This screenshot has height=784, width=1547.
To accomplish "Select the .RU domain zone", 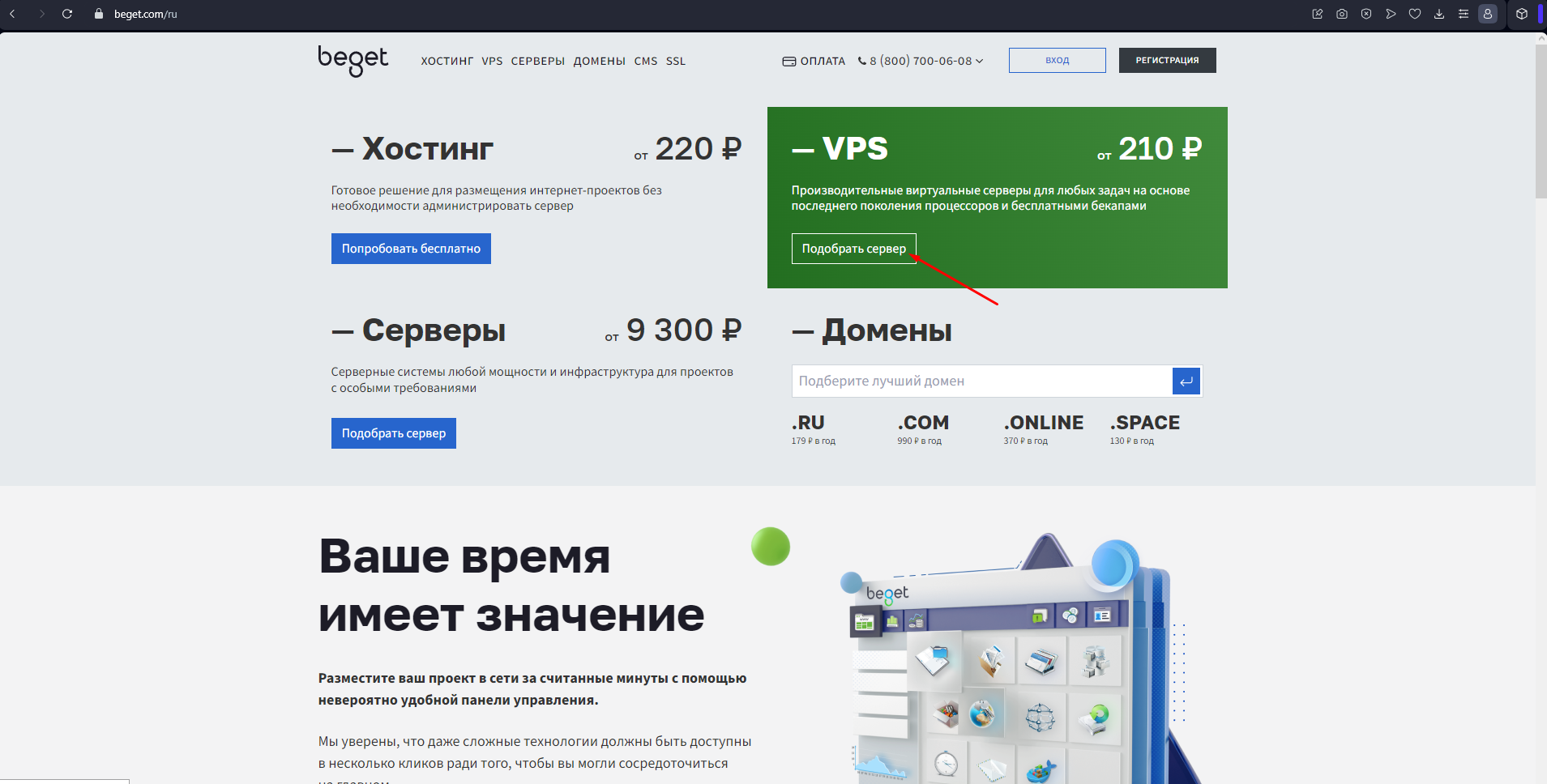I will click(808, 423).
